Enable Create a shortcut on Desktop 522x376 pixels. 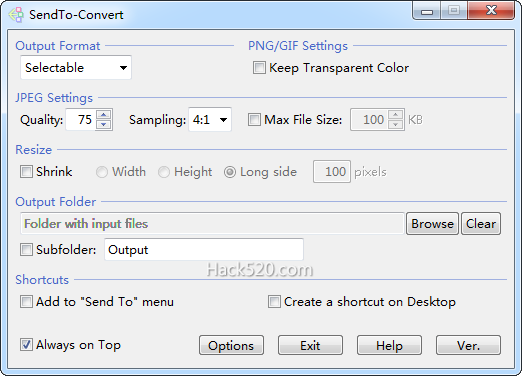(274, 302)
